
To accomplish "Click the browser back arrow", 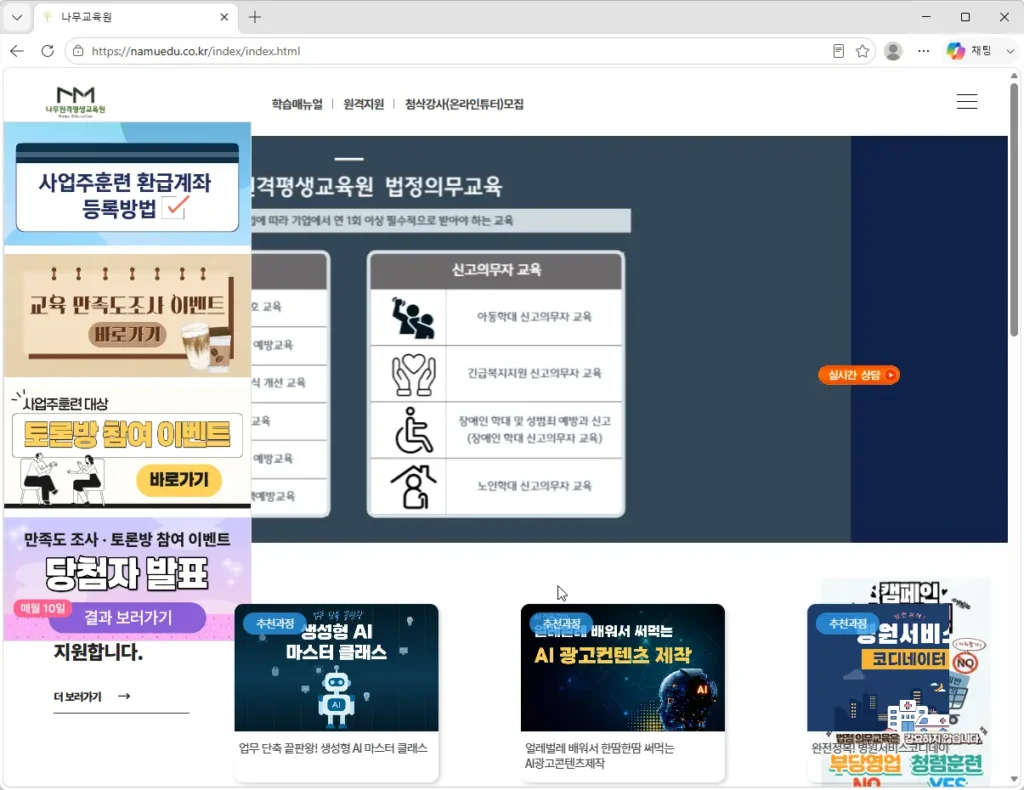I will click(x=17, y=51).
